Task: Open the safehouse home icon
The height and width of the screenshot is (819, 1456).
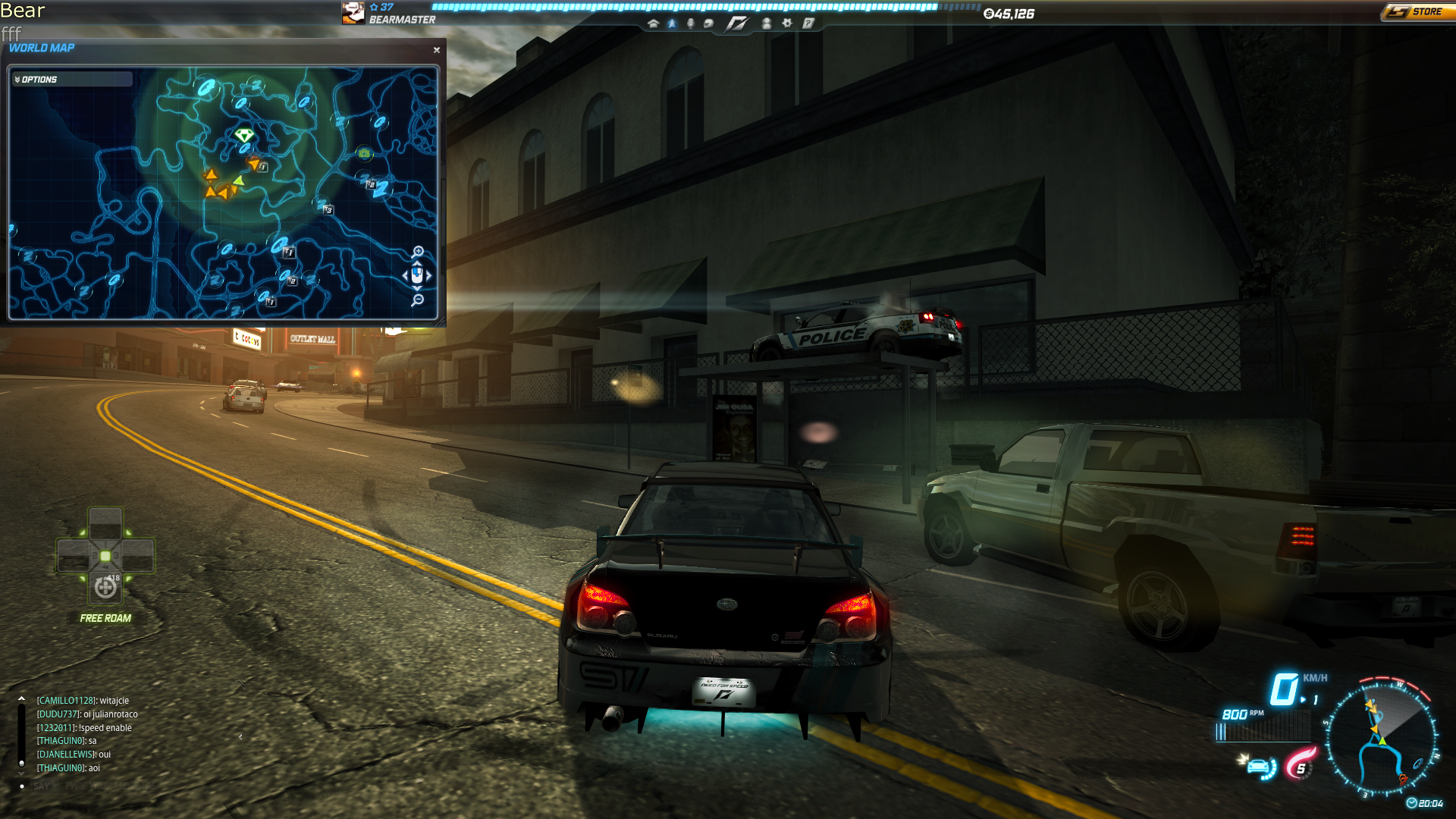Action: (x=653, y=24)
